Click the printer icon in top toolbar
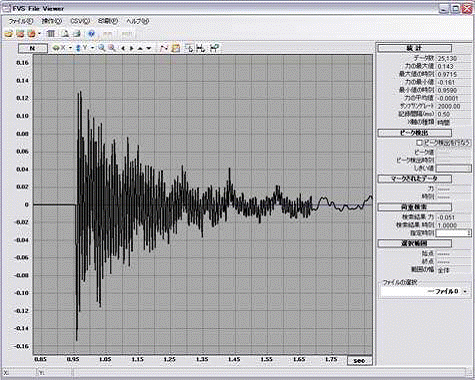Image resolution: width=475 pixels, height=380 pixels. tap(77, 34)
